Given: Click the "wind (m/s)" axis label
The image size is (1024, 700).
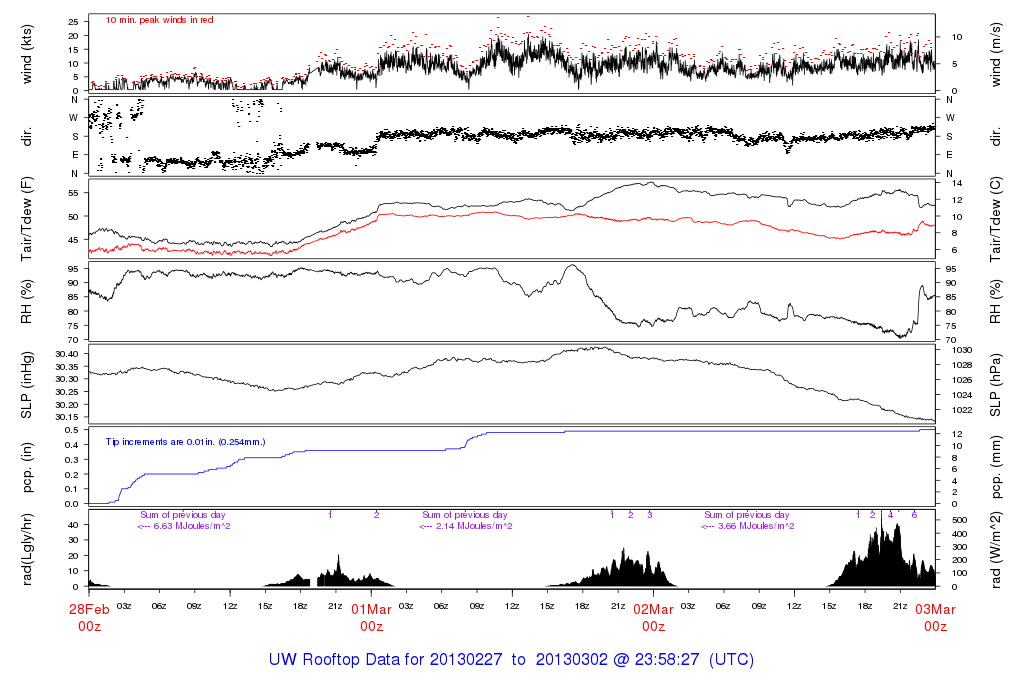Looking at the screenshot, I should pyautogui.click(x=995, y=54).
